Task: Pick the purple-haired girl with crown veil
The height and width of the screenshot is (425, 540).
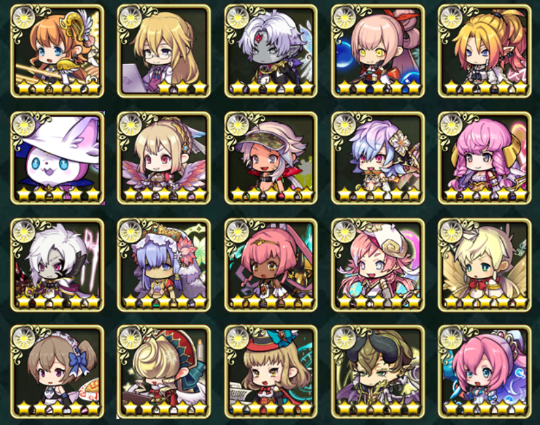Action: [x=164, y=265]
